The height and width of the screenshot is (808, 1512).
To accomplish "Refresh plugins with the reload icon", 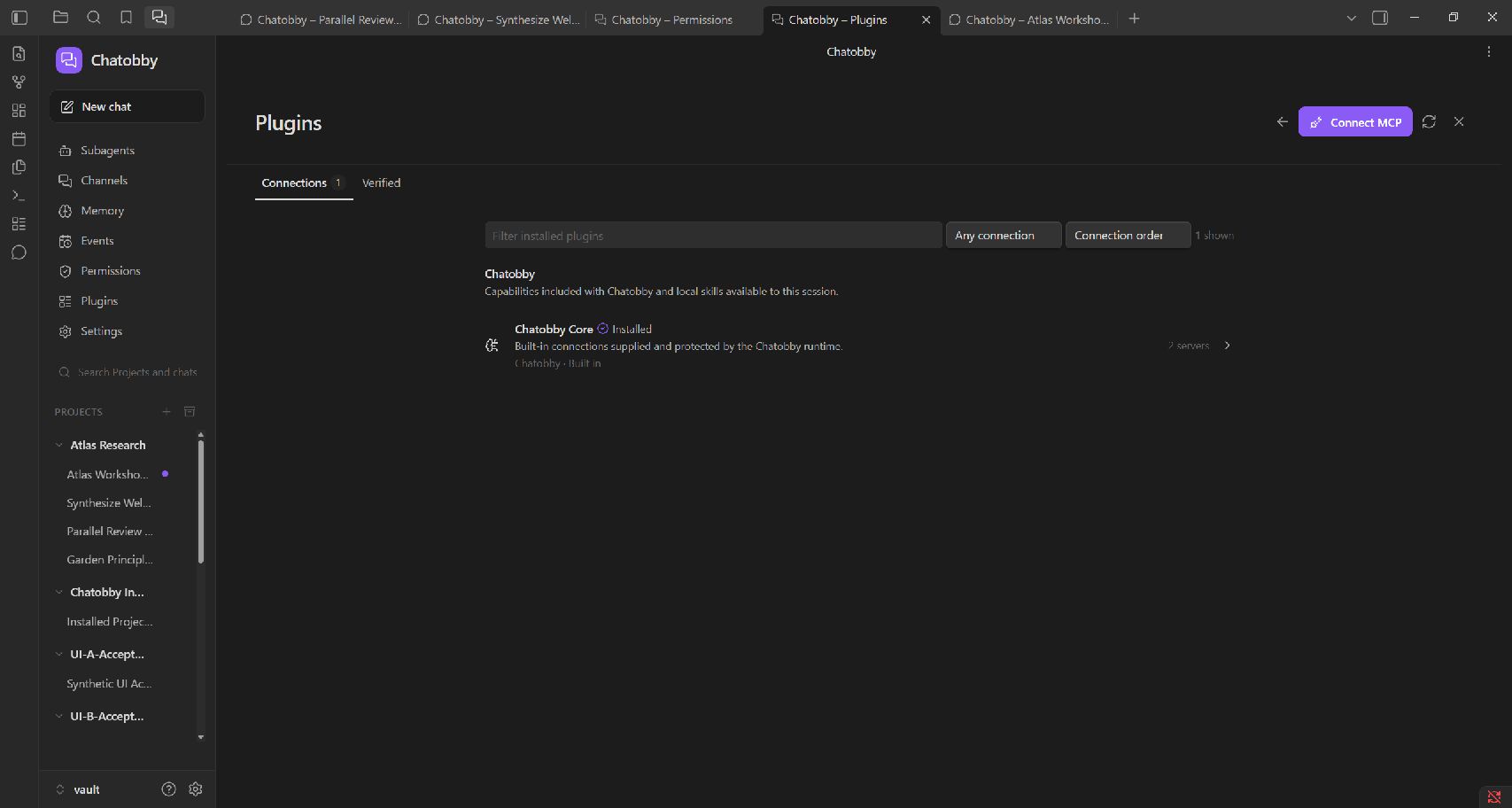I will point(1429,122).
